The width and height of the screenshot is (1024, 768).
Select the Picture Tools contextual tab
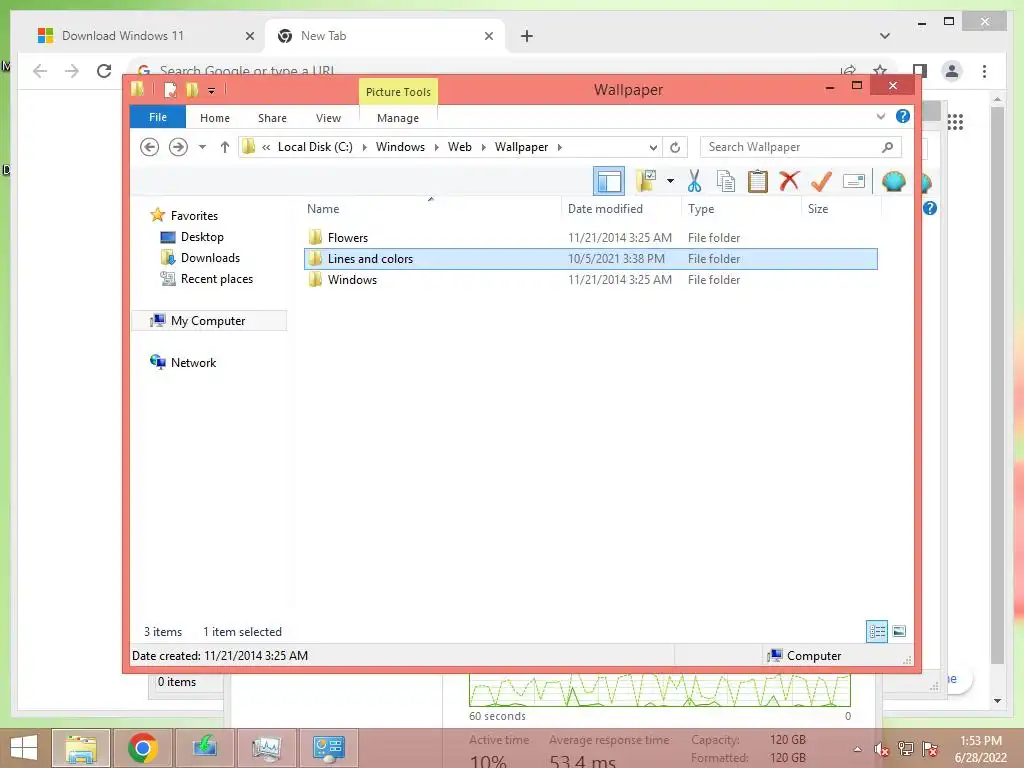[398, 92]
